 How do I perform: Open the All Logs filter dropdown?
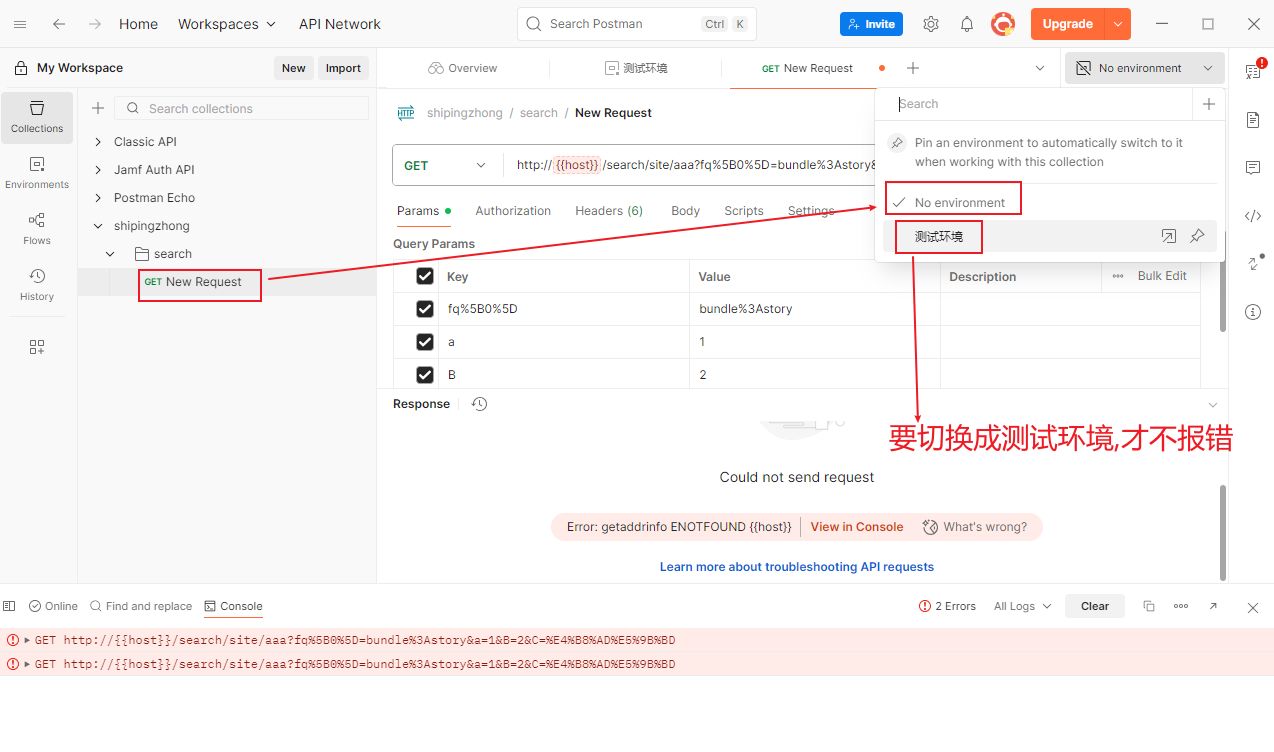pos(1022,606)
